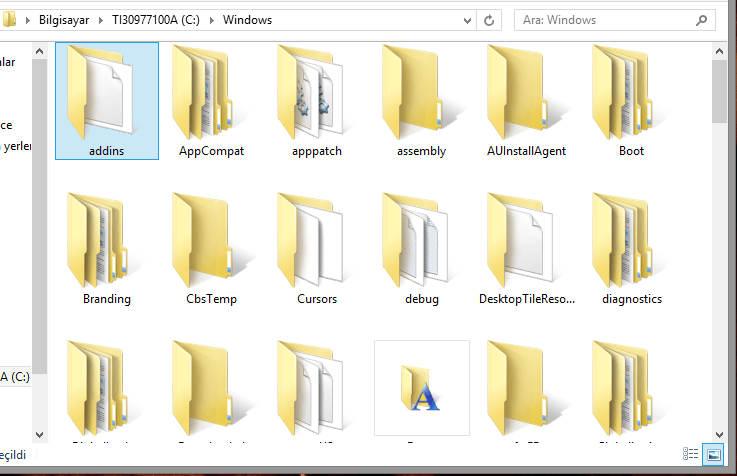
Task: Click the navigation pane scrollbar thumb
Action: 39,216
